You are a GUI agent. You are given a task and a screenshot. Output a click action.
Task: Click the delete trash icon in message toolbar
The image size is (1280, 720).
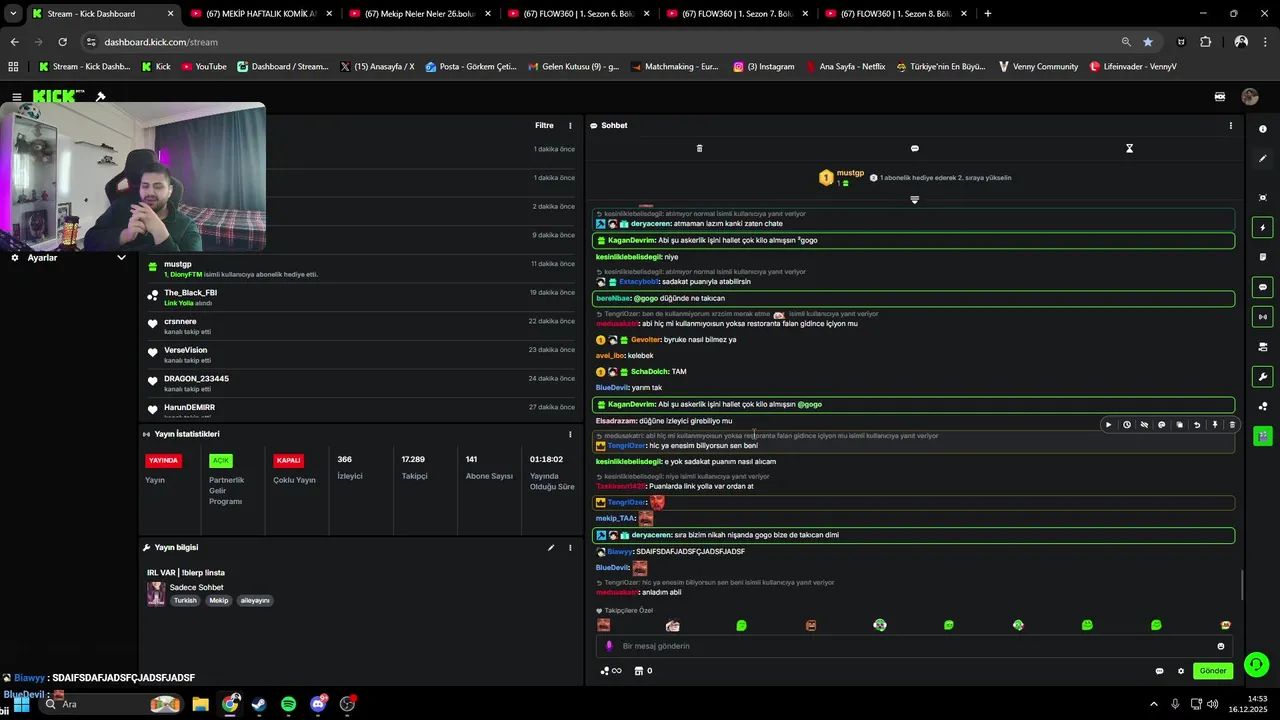point(1232,425)
